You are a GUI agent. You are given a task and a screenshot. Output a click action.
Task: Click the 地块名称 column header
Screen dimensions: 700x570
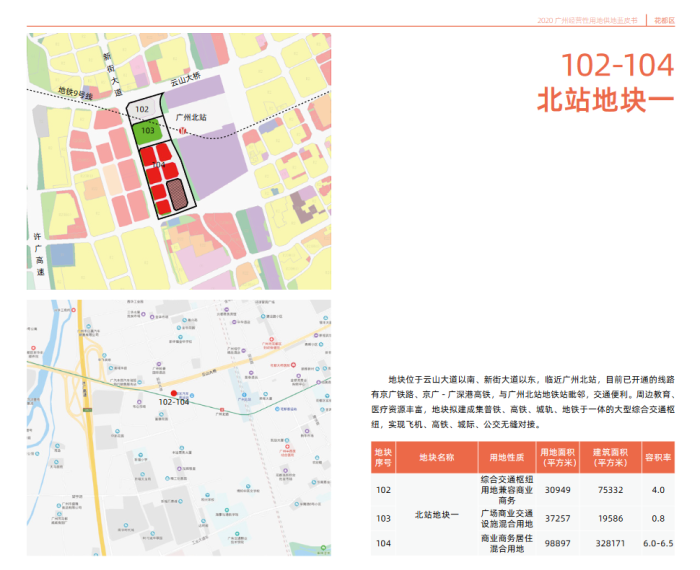436,457
